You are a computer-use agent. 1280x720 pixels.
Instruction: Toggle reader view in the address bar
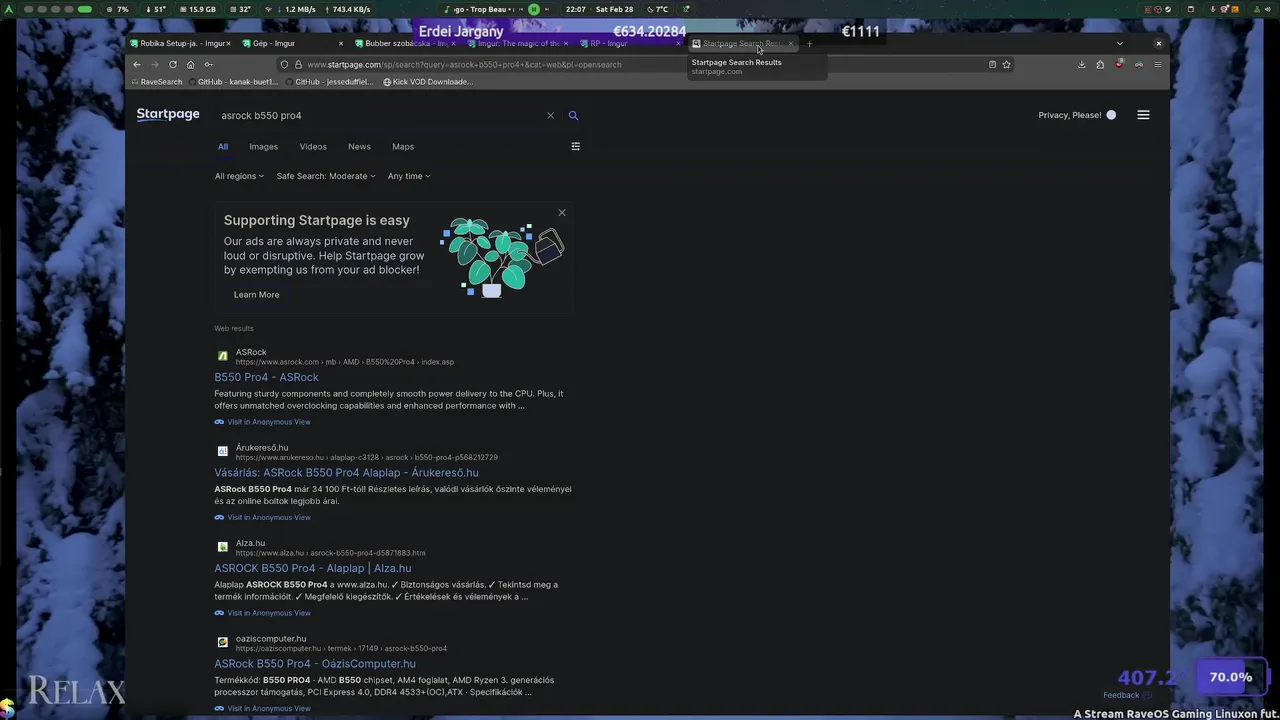tap(992, 64)
